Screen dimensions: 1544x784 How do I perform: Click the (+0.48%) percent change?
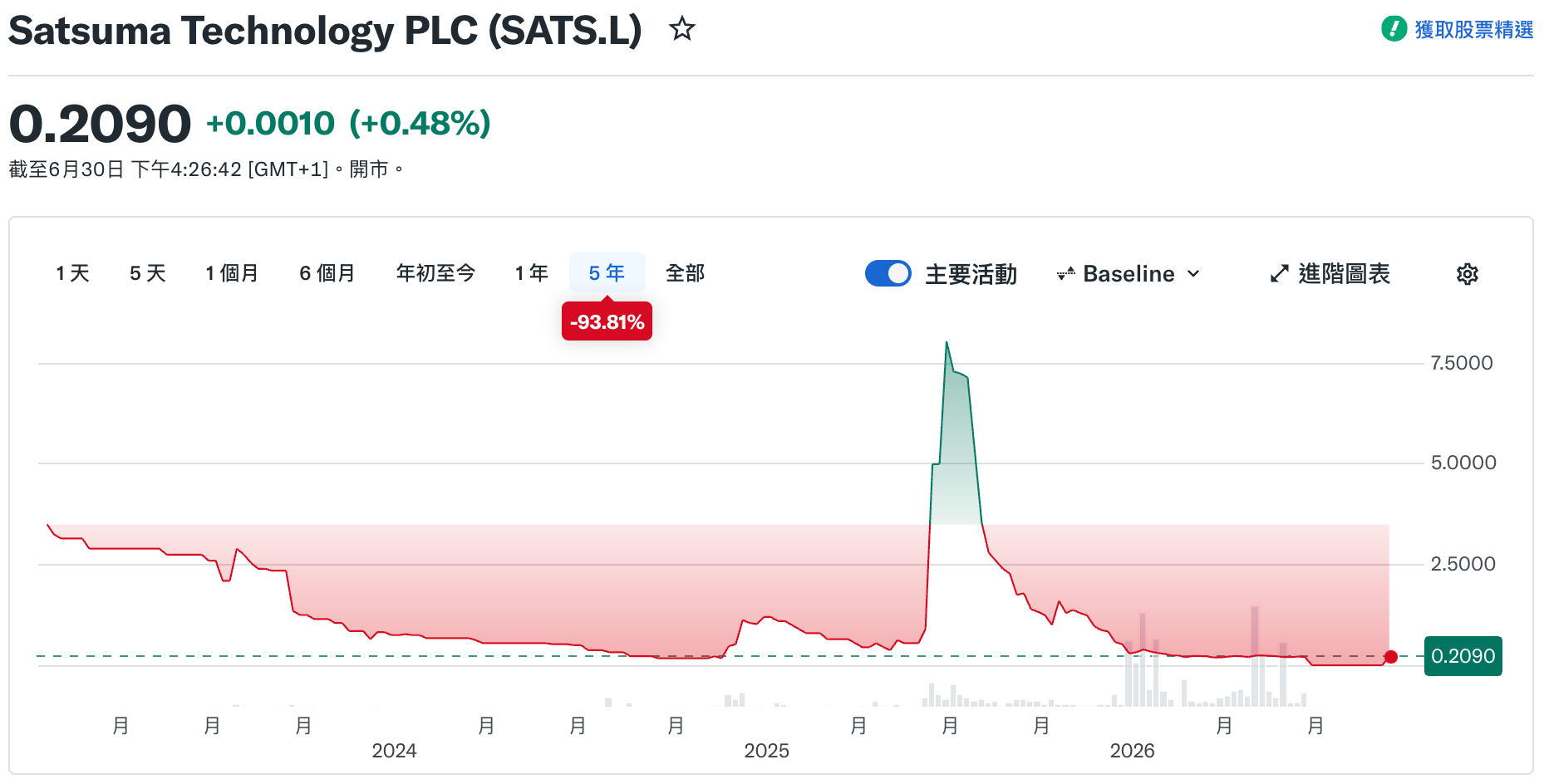tap(420, 124)
